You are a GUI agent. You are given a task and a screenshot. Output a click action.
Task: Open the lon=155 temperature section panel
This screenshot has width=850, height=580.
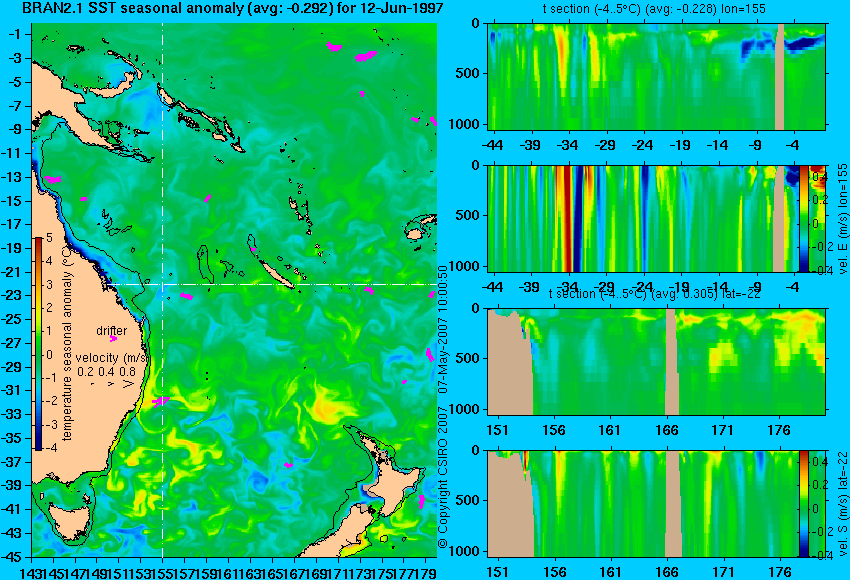[x=657, y=76]
